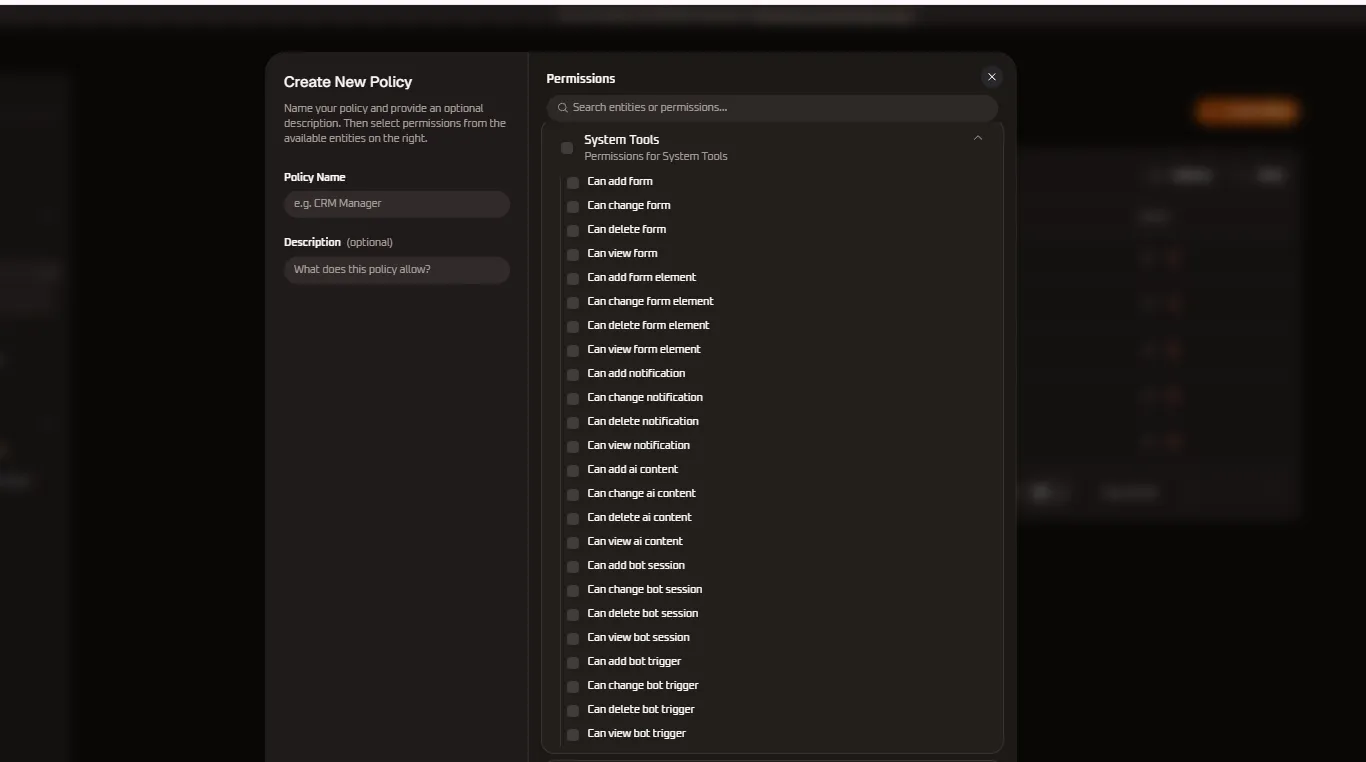Close the Create New Policy dialog

click(x=991, y=77)
